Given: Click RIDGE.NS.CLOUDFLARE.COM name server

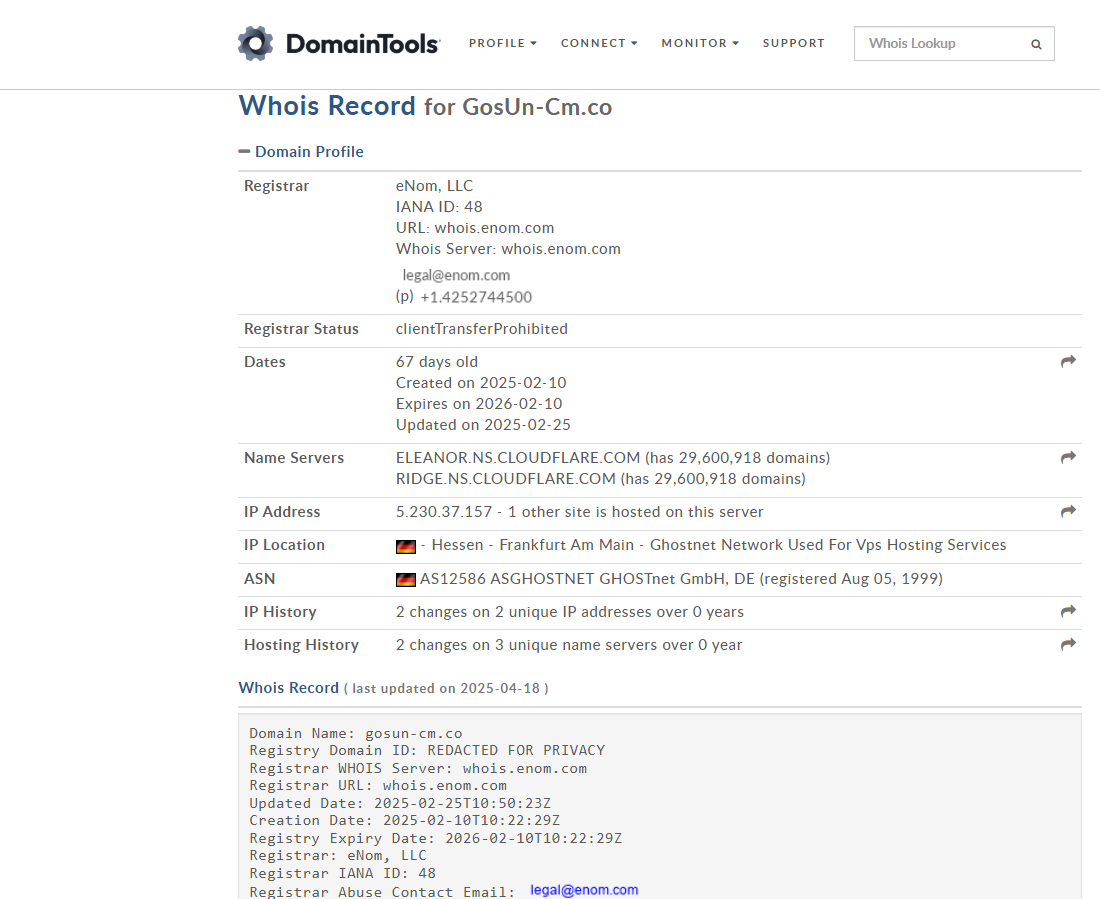Looking at the screenshot, I should [x=506, y=479].
